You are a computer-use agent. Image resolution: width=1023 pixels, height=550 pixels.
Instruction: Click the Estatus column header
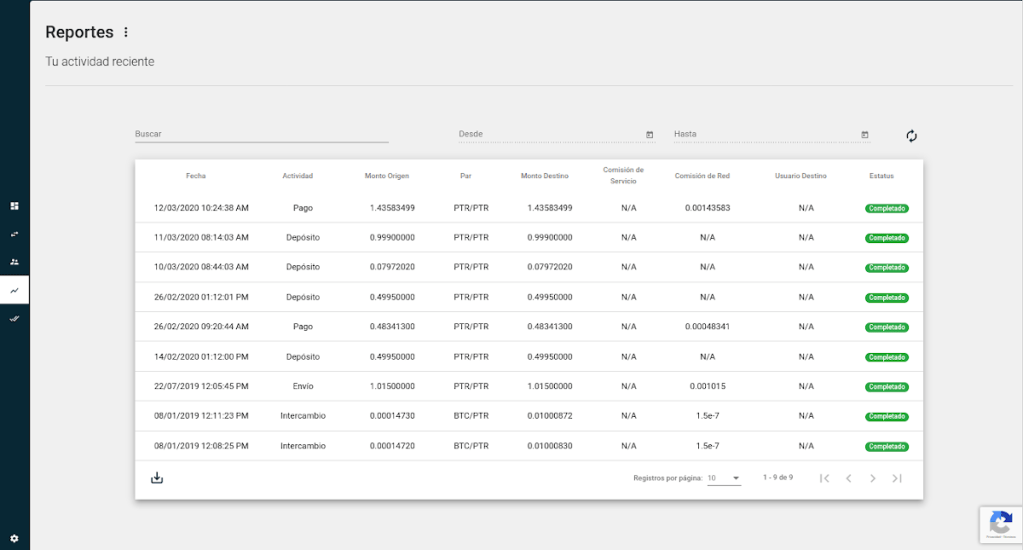[x=881, y=176]
